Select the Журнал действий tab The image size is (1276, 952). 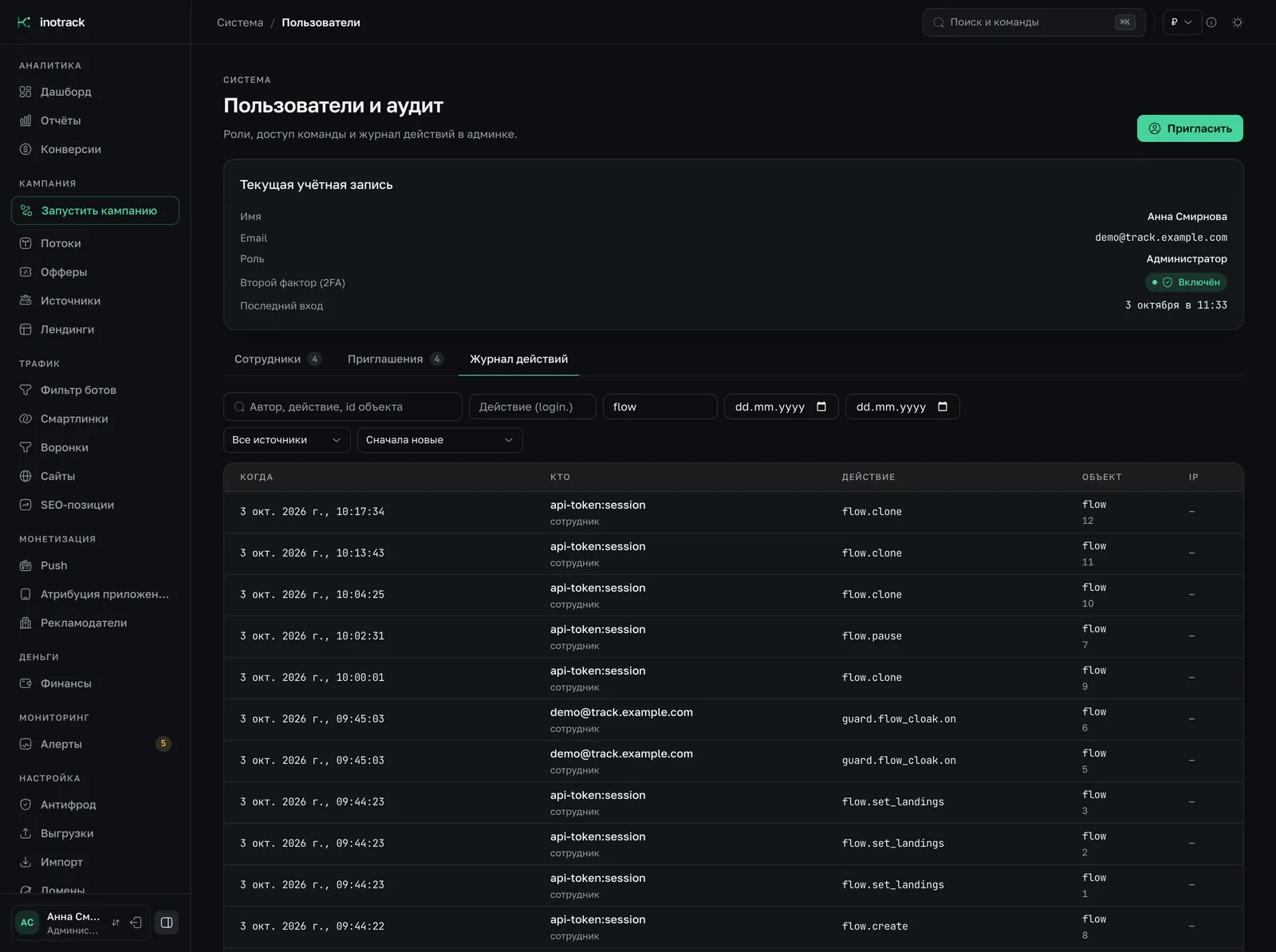518,359
